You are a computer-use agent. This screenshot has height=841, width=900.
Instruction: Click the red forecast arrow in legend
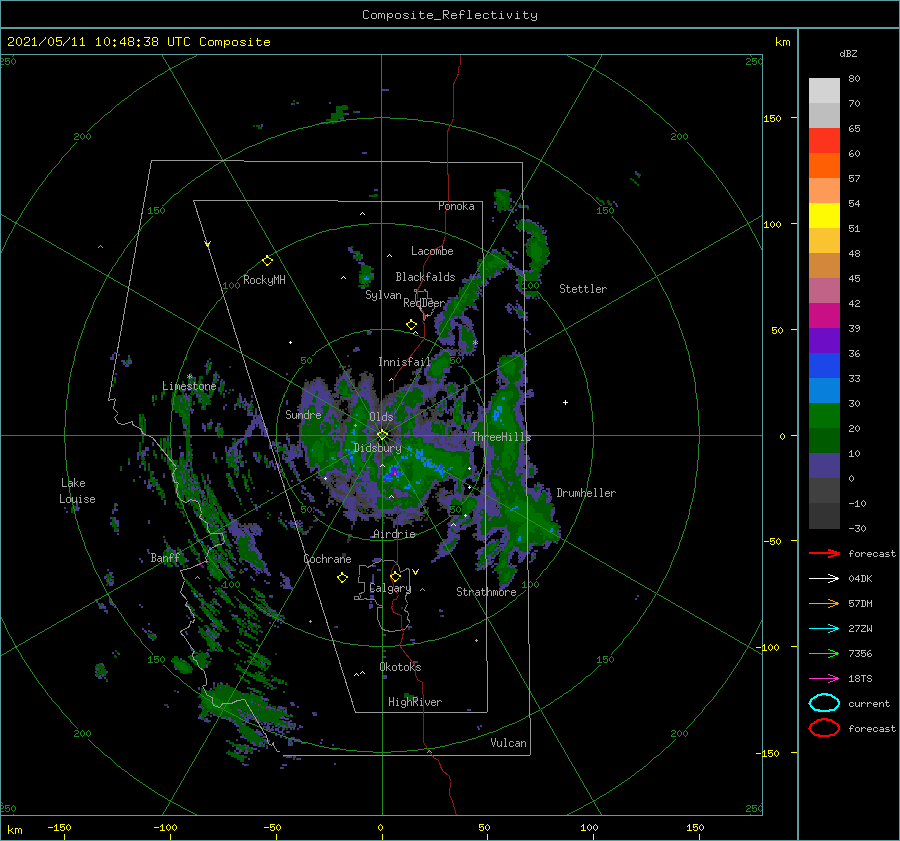point(824,553)
